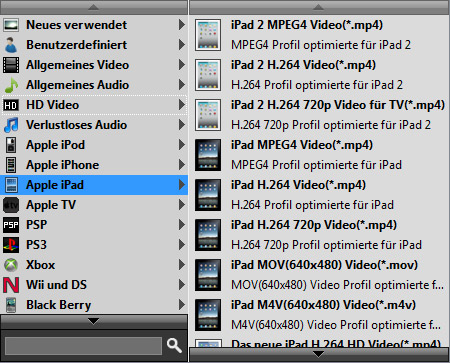Select the Allgemeines Video category

pos(94,65)
